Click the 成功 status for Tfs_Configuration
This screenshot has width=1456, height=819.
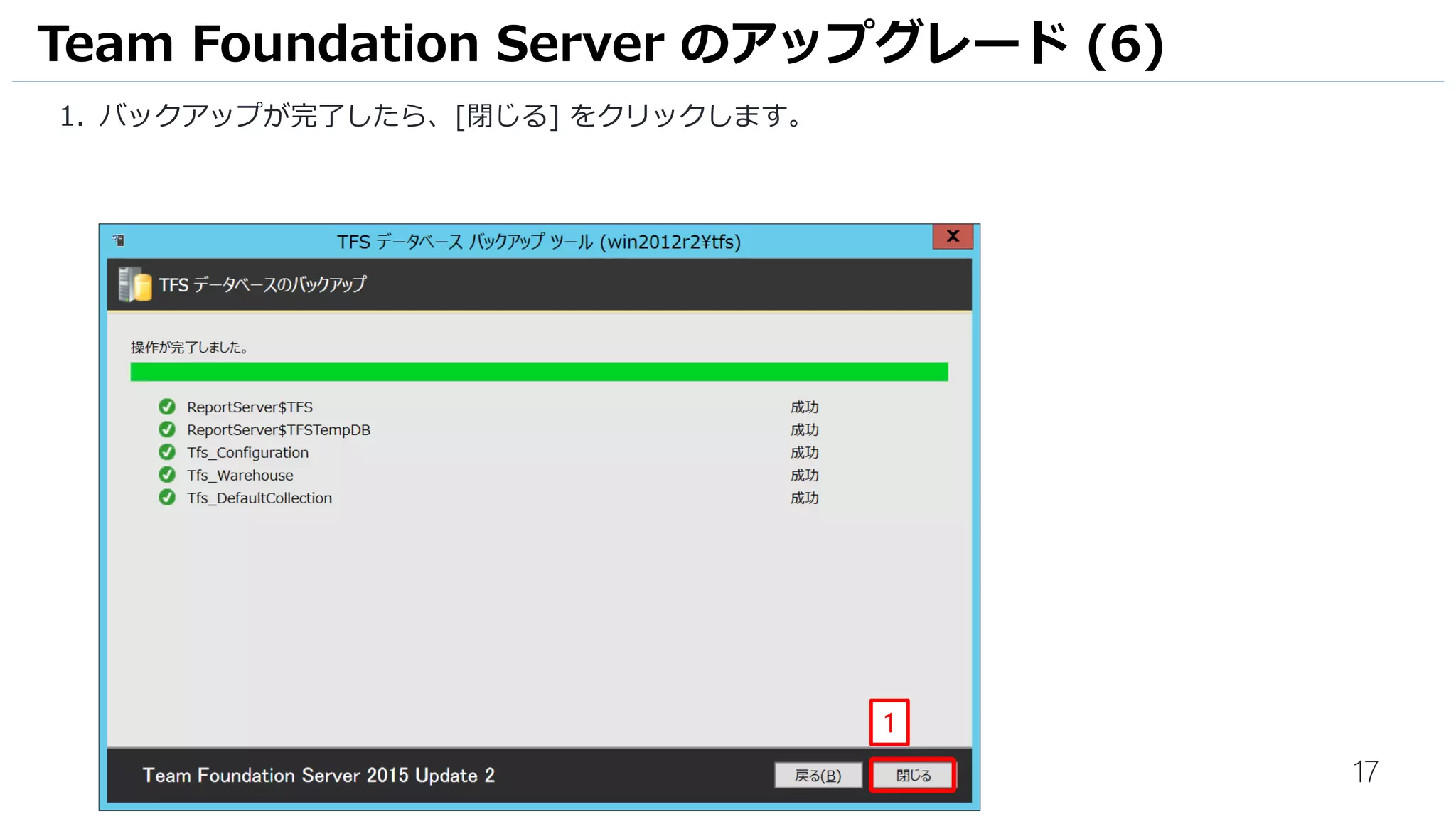pyautogui.click(x=805, y=453)
